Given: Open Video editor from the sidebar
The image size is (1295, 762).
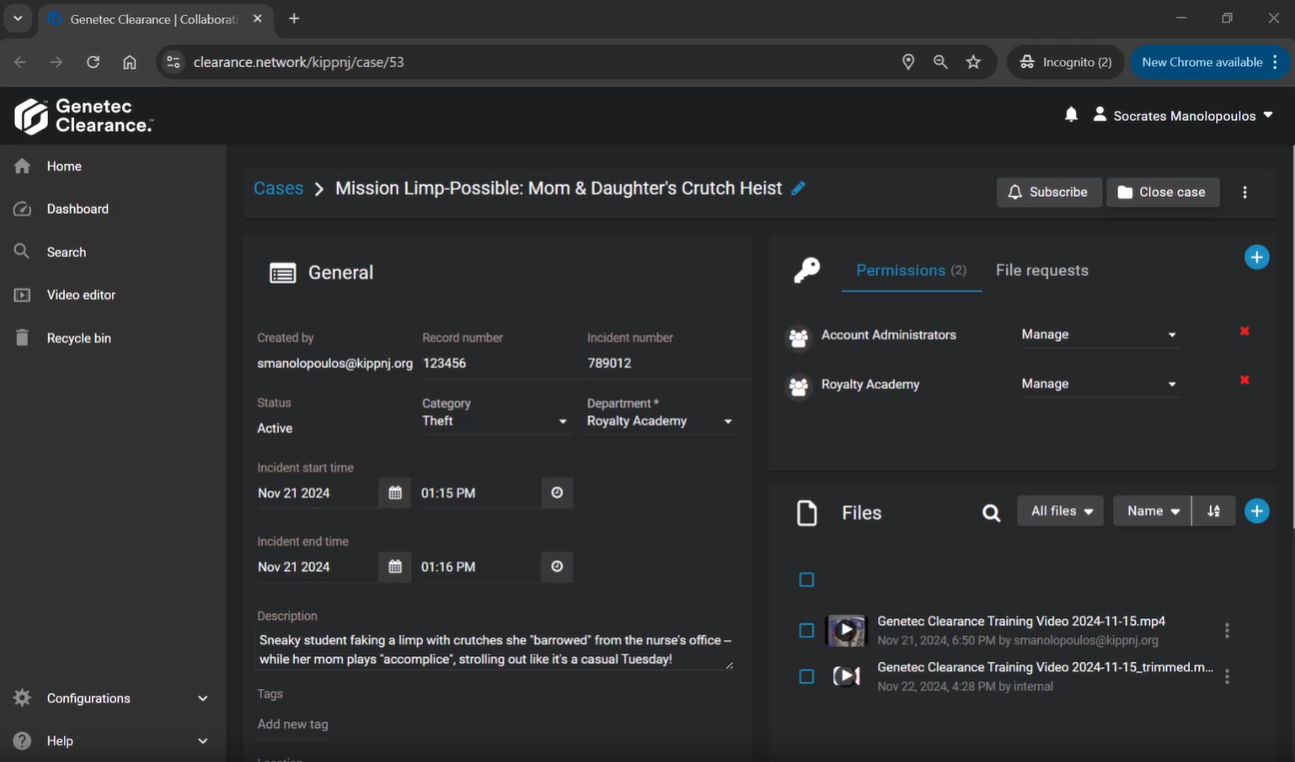Looking at the screenshot, I should click(81, 295).
